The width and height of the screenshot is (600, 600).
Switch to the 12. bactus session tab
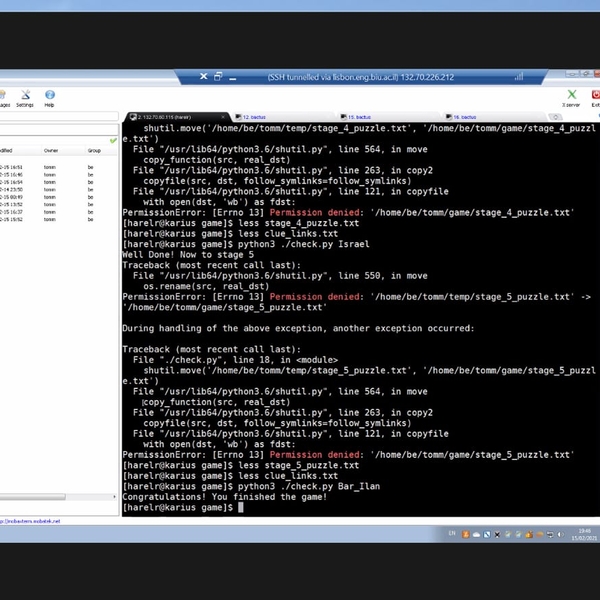pos(262,117)
